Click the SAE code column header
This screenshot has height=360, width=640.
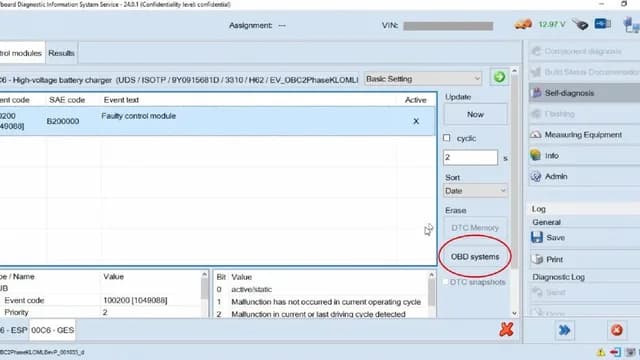[x=67, y=100]
